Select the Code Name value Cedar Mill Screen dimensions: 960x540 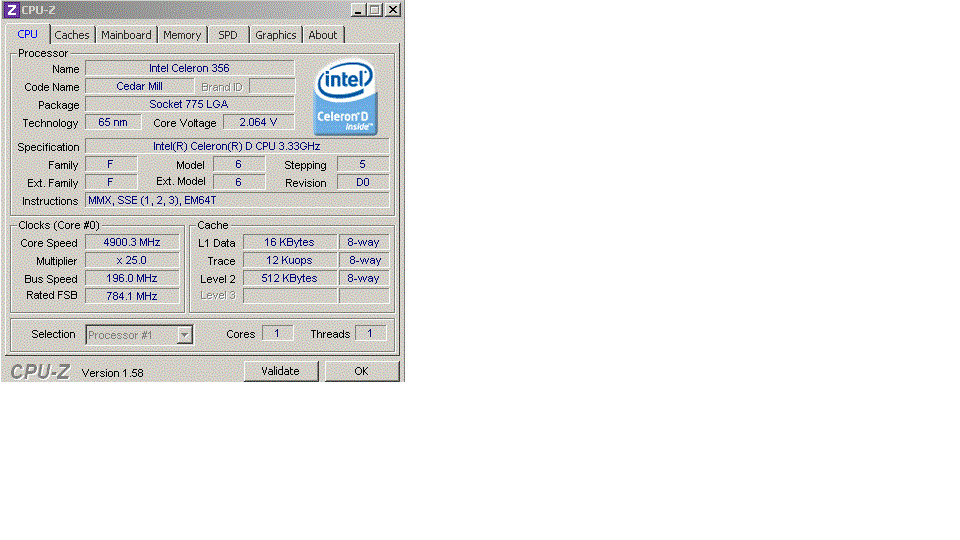tap(140, 86)
